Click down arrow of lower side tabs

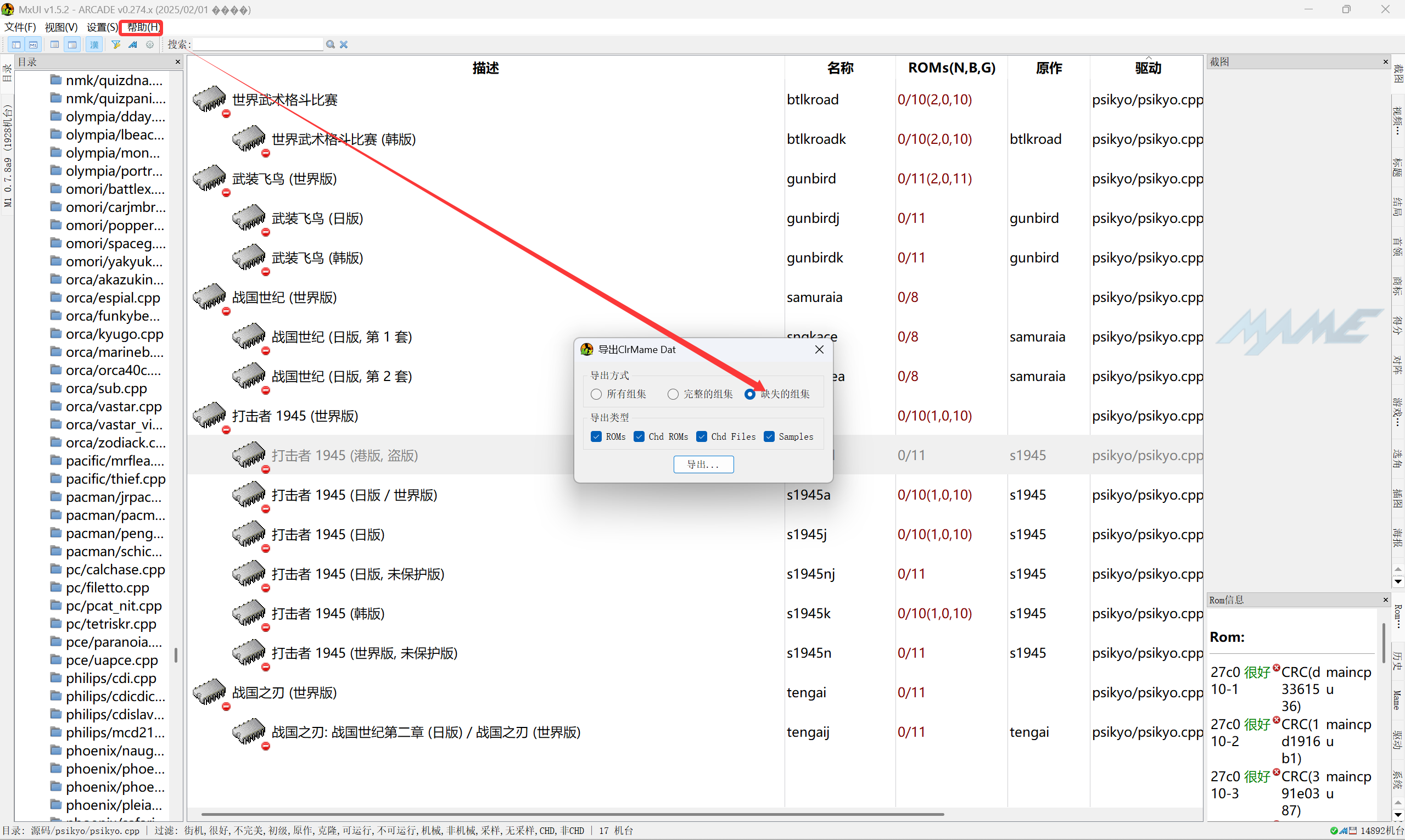point(1398,816)
